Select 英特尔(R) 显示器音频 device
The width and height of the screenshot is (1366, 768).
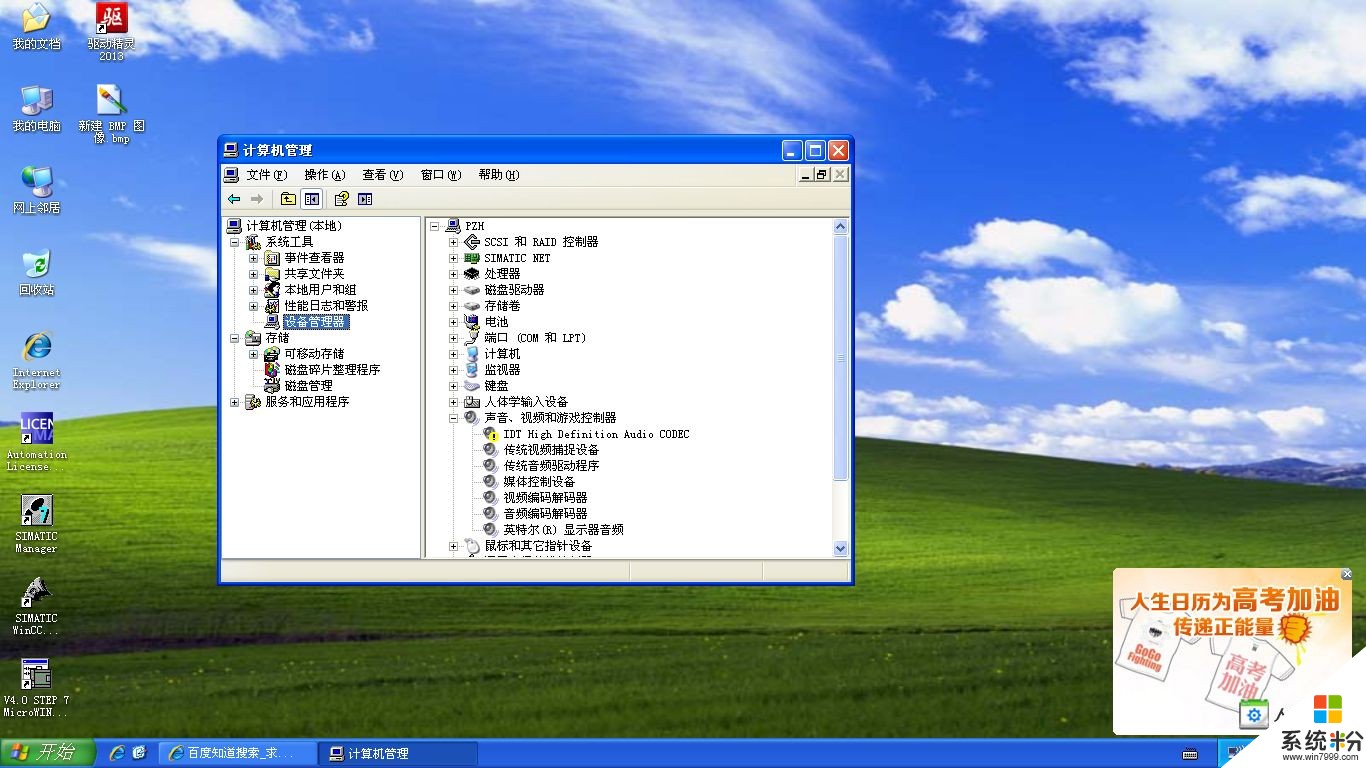pos(563,530)
